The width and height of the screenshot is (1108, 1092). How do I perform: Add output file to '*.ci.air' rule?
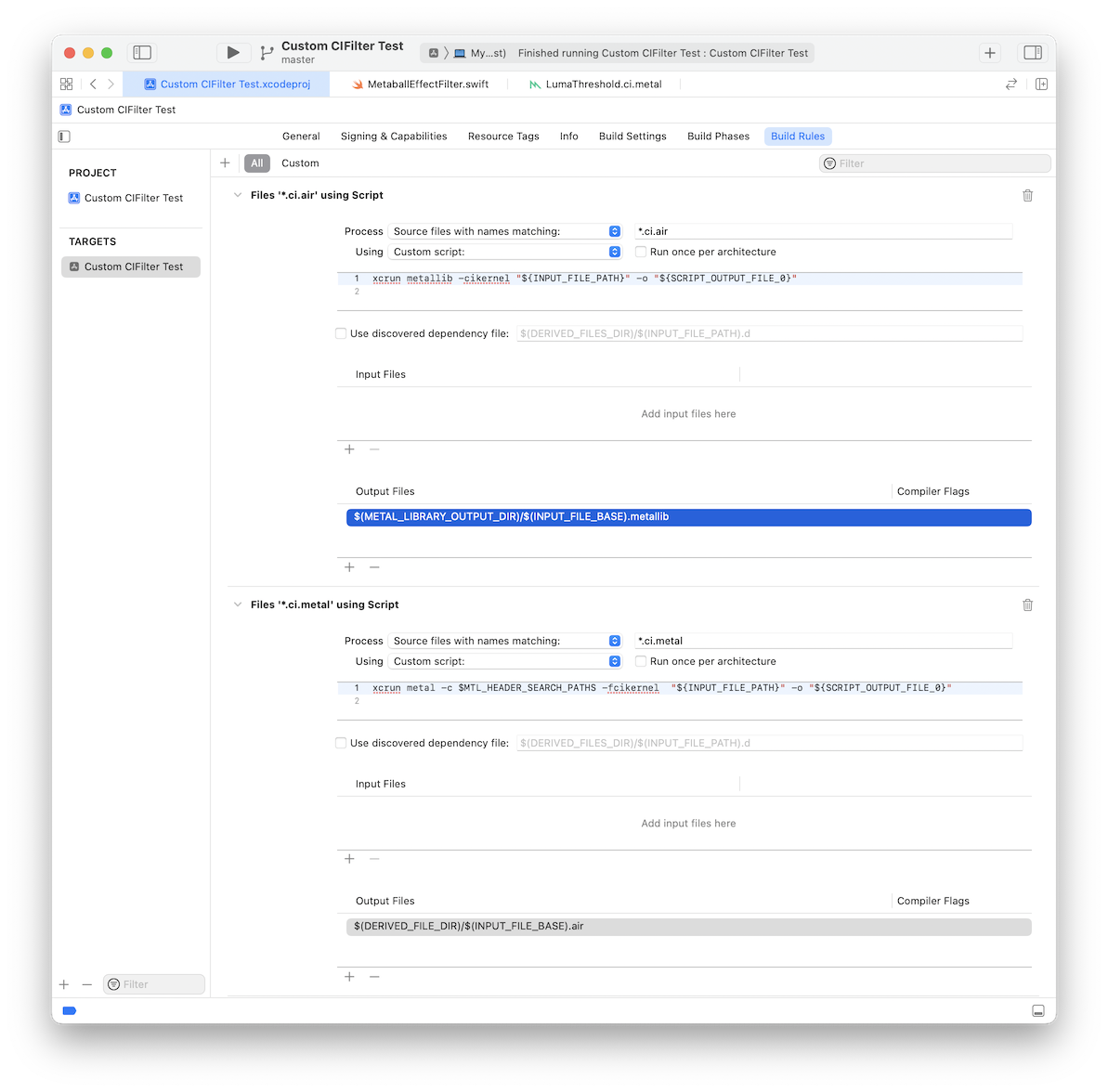click(349, 567)
